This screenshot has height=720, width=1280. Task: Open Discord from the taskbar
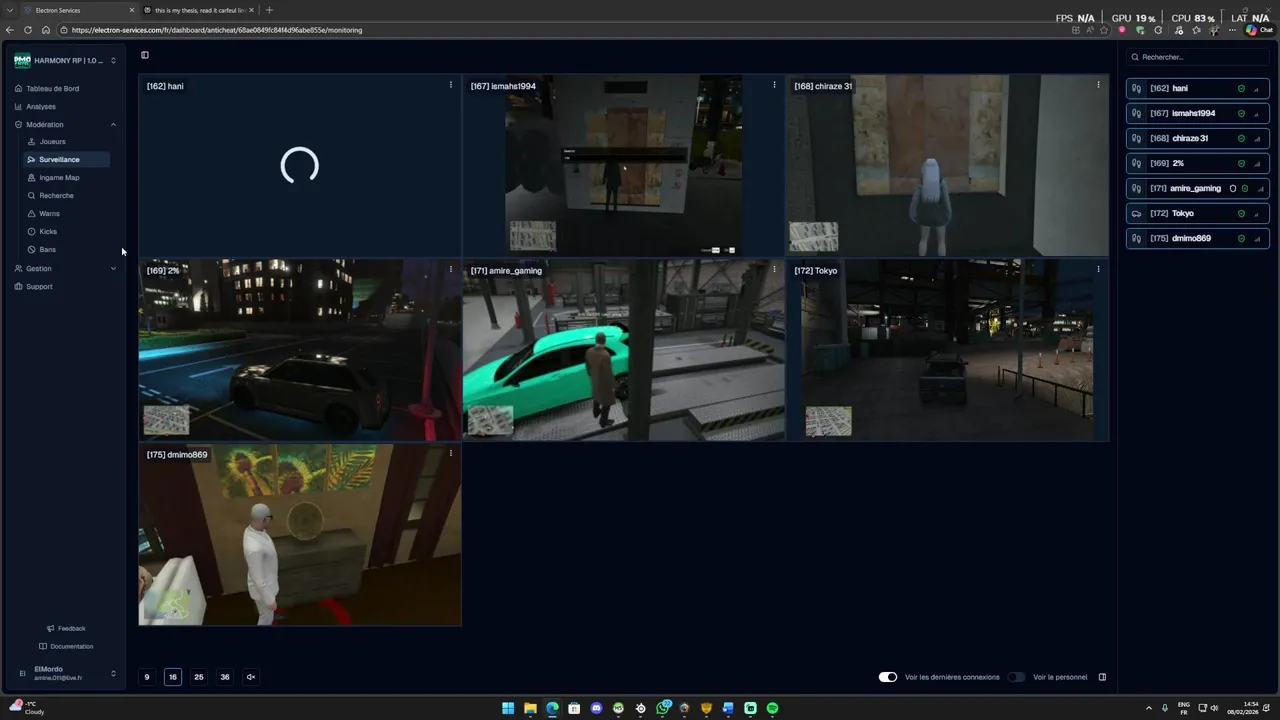(x=596, y=708)
